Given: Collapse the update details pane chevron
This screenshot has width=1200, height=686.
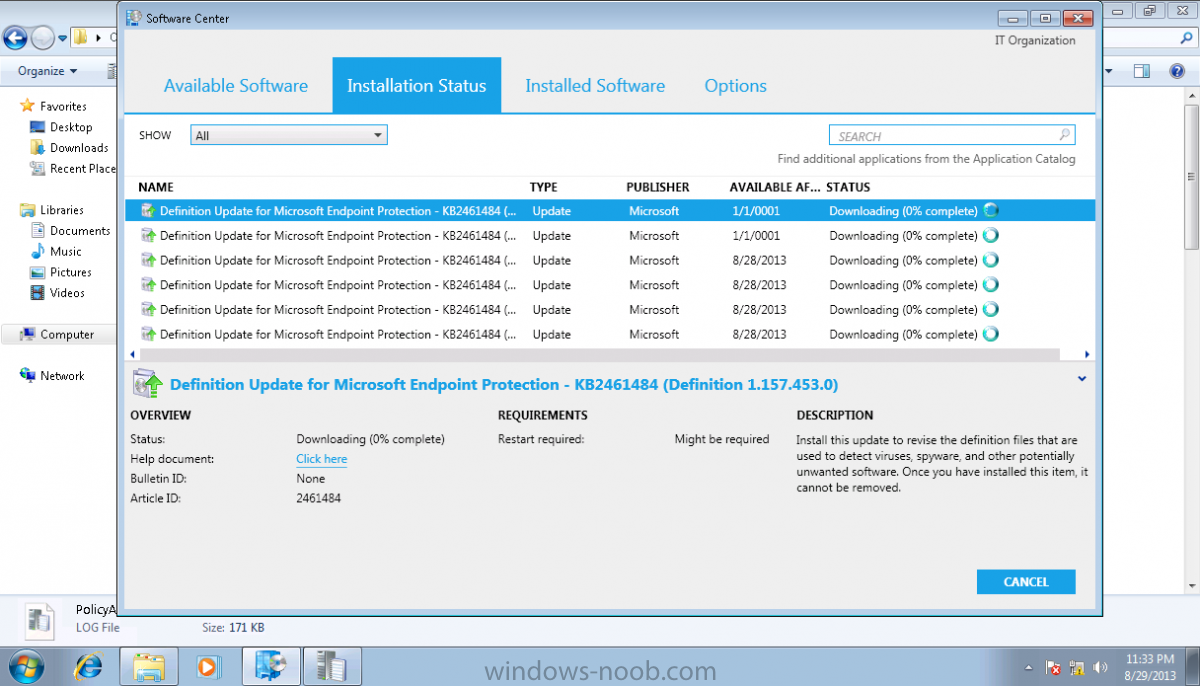Looking at the screenshot, I should click(1081, 379).
